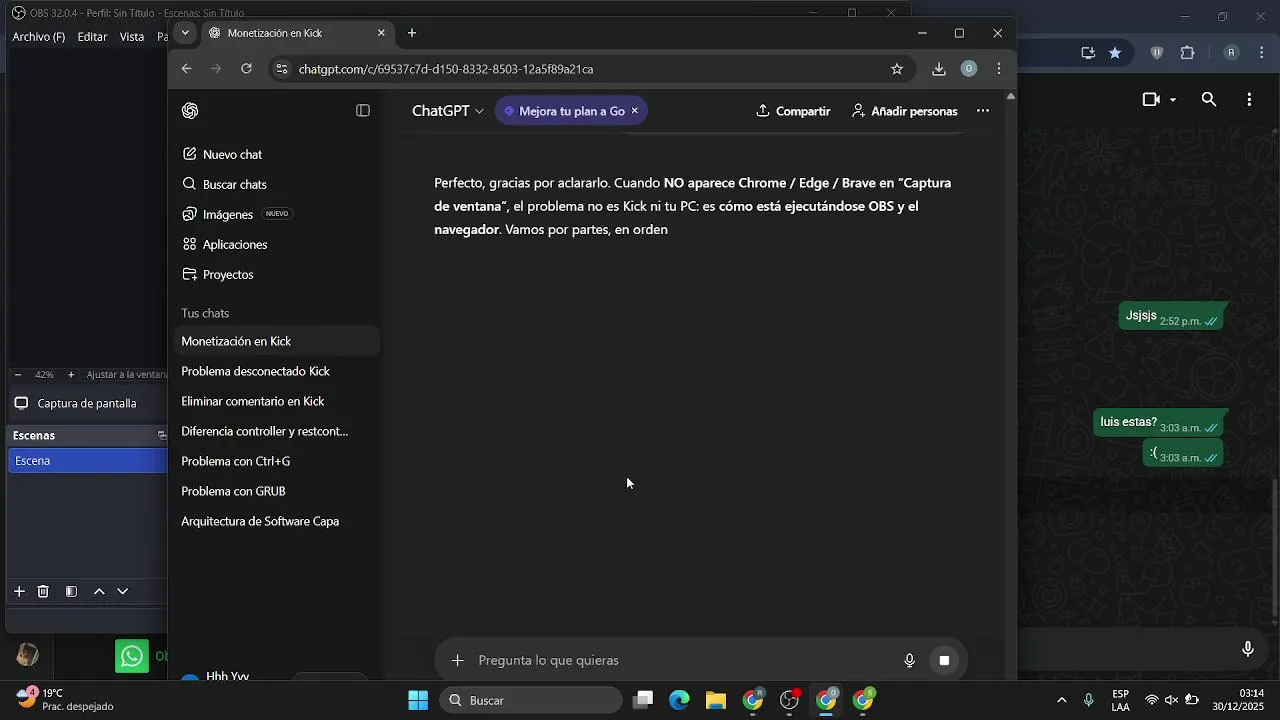This screenshot has width=1280, height=720.
Task: Click the Compartir button
Action: [793, 111]
